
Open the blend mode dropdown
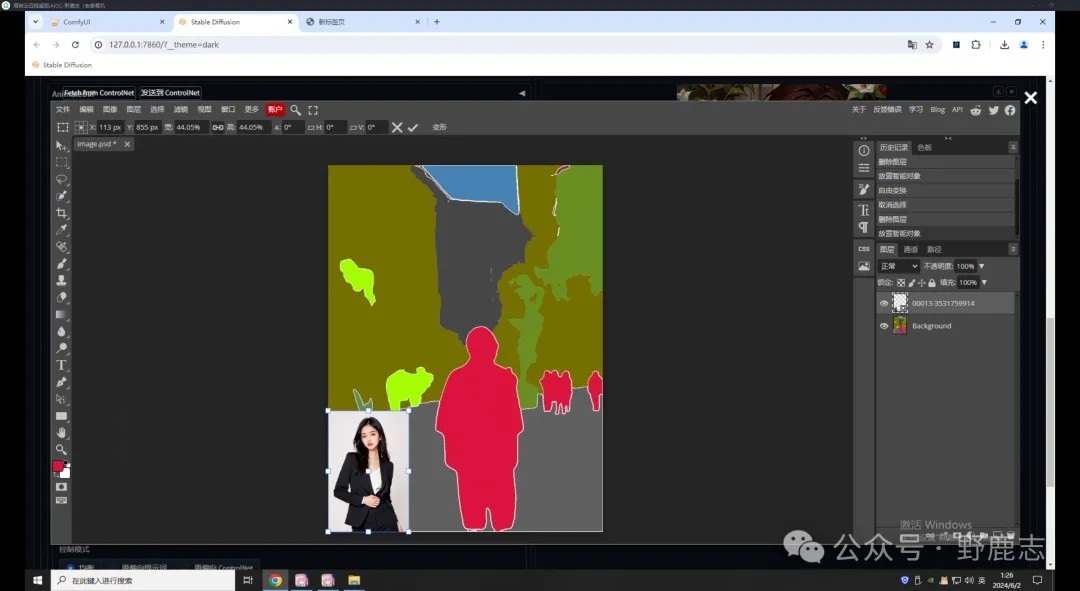(x=899, y=266)
